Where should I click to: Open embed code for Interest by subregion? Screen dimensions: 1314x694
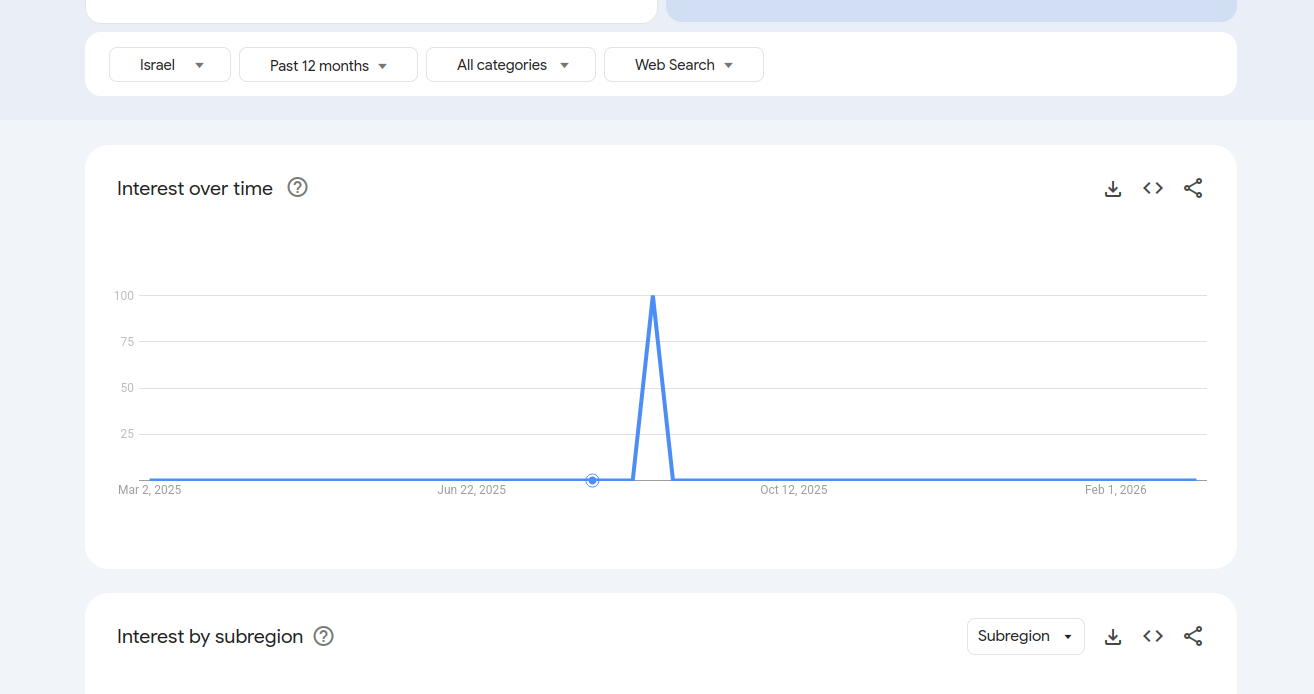[1153, 636]
